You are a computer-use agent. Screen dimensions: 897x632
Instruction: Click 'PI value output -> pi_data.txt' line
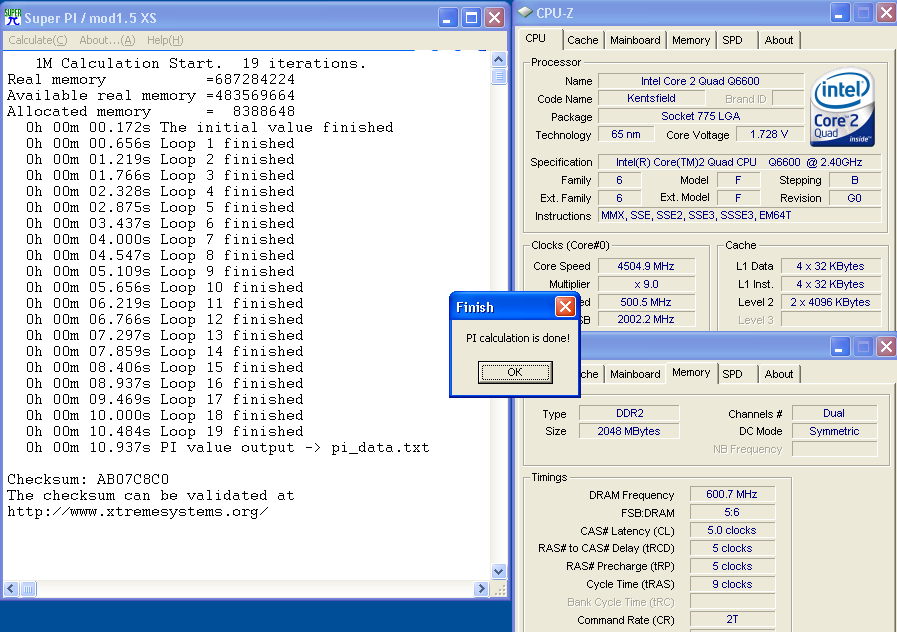pyautogui.click(x=227, y=447)
